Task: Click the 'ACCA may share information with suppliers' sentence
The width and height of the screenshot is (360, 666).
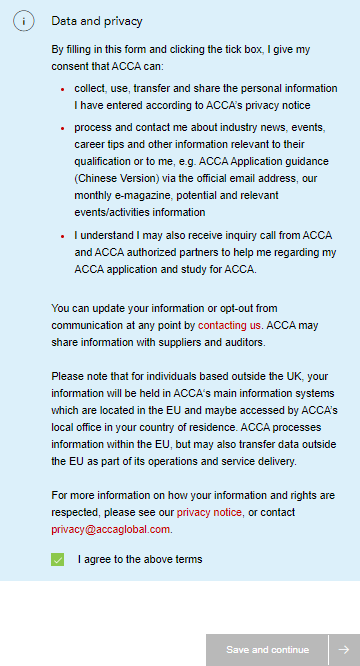Action: click(185, 334)
